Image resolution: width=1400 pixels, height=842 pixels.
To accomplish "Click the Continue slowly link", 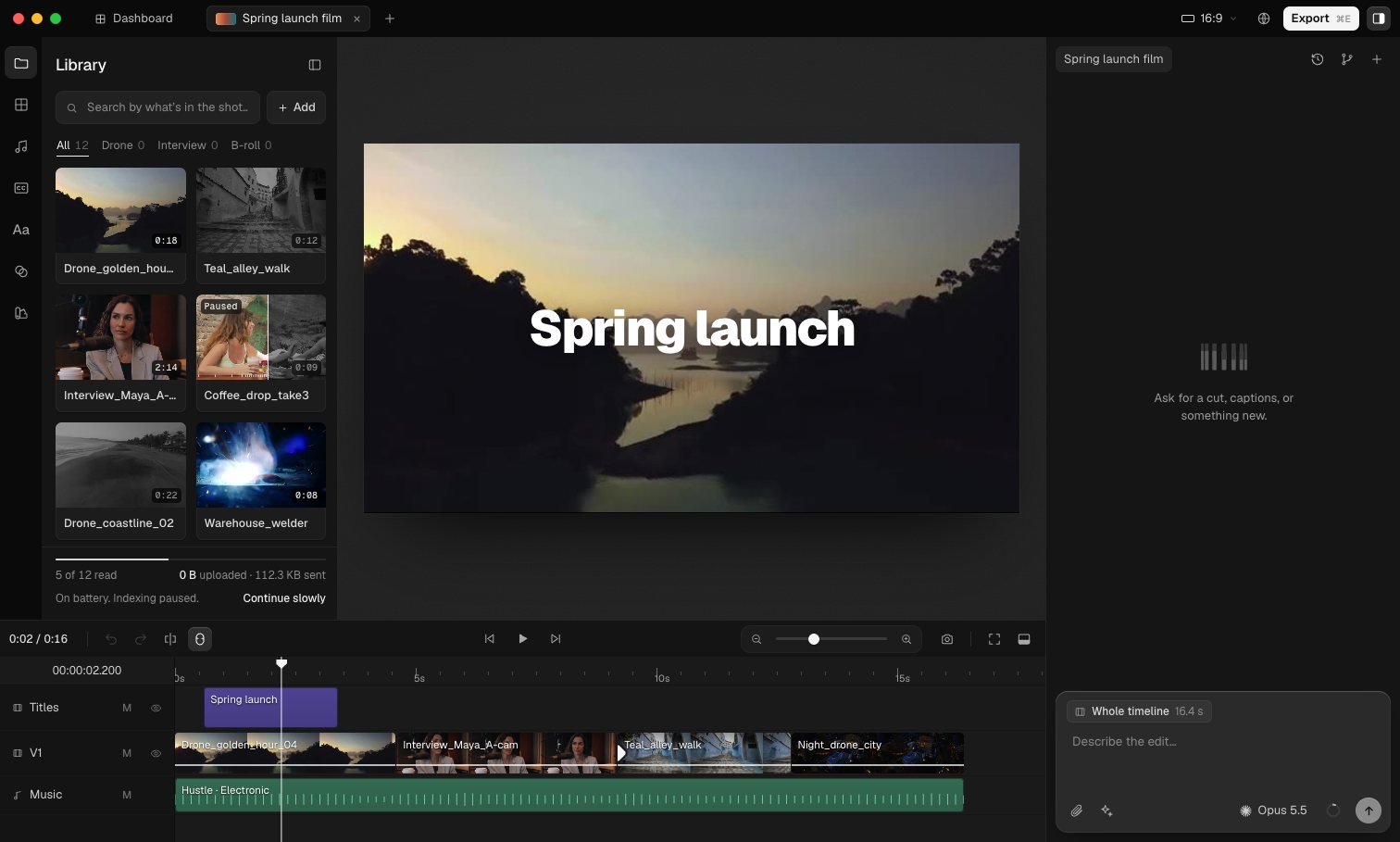I will (x=284, y=598).
